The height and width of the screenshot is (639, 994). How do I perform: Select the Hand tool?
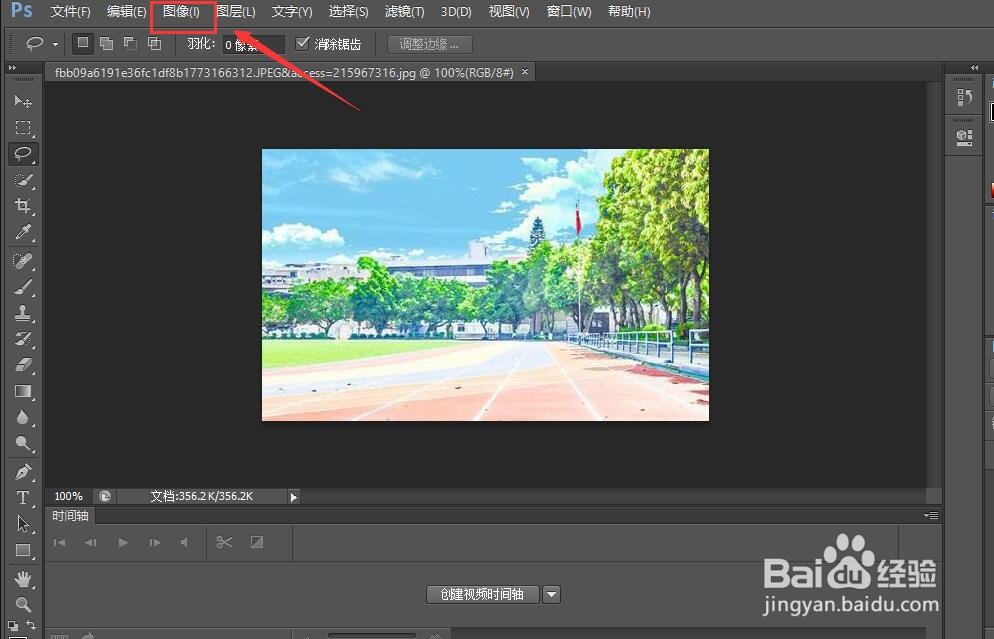click(x=23, y=578)
